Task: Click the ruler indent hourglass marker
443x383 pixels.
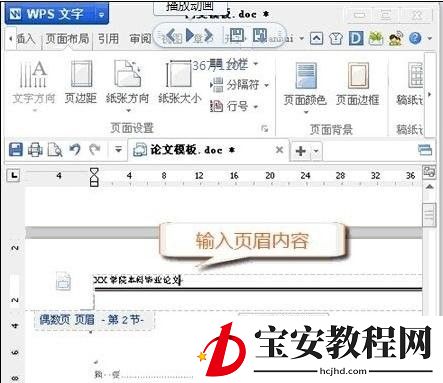Action: (x=94, y=177)
